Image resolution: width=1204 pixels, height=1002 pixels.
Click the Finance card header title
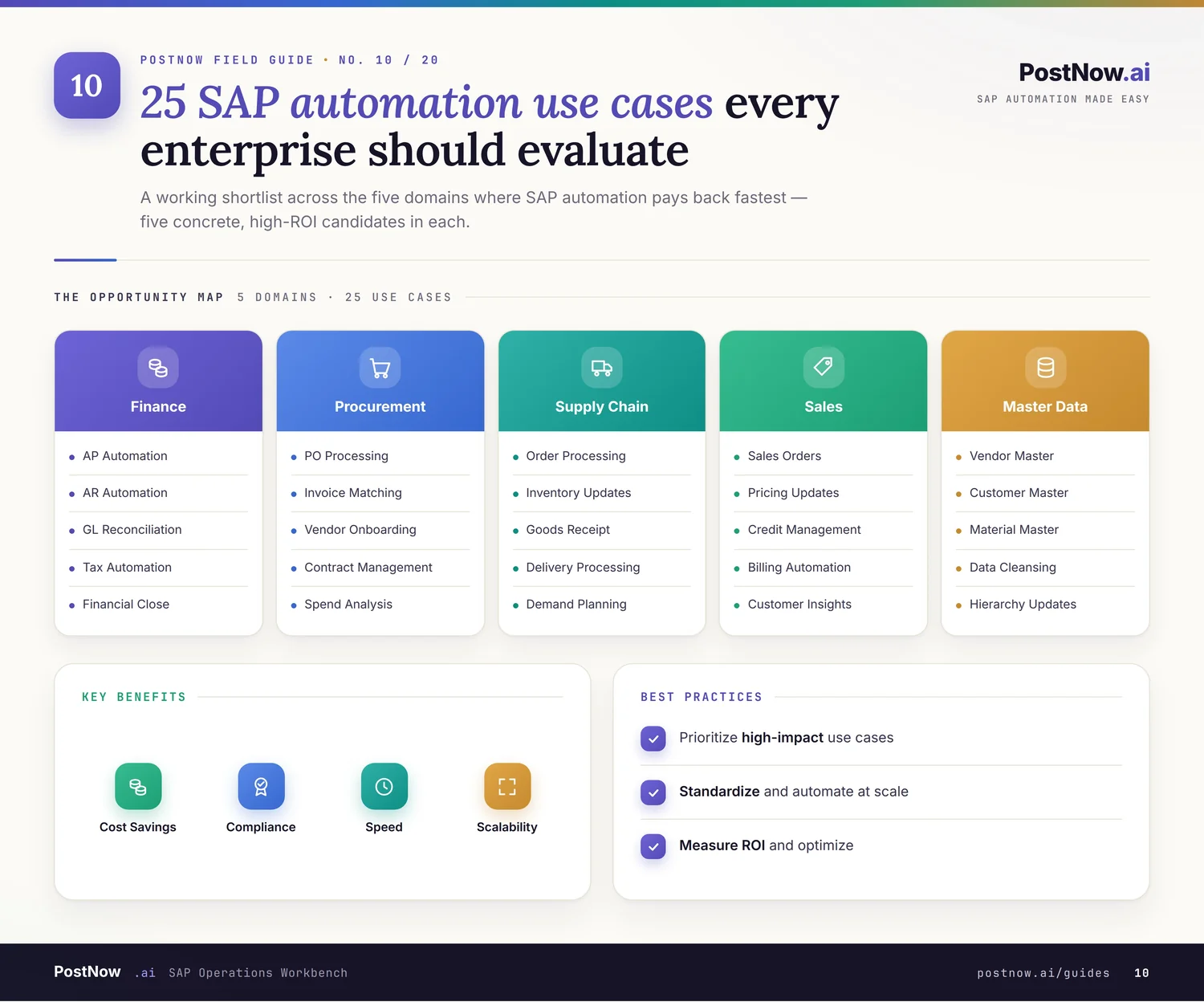[158, 407]
